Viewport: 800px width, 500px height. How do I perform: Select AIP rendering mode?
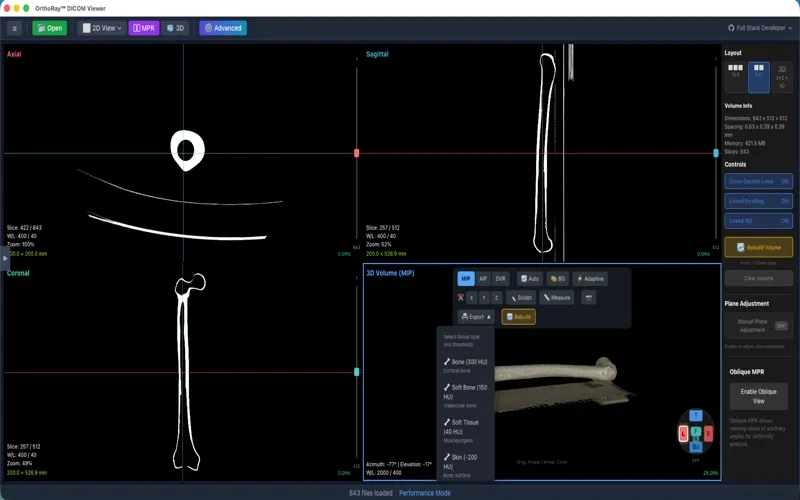coord(483,279)
